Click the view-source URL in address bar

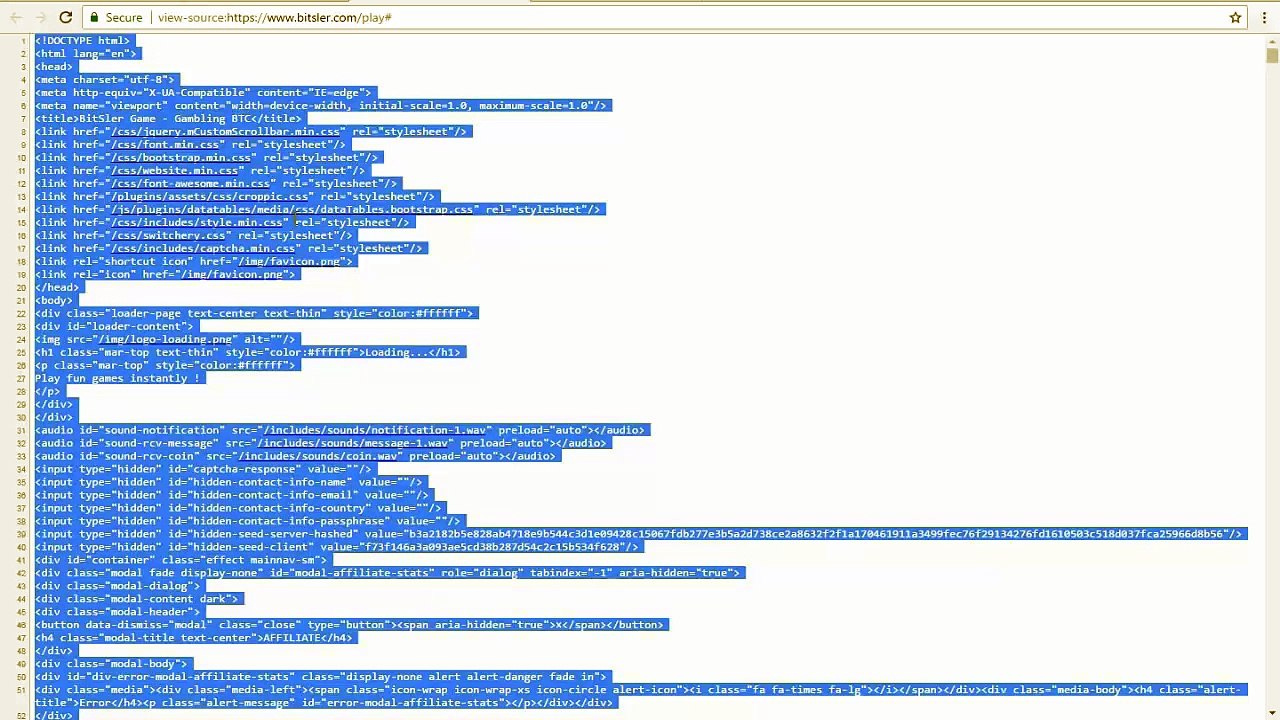click(274, 17)
